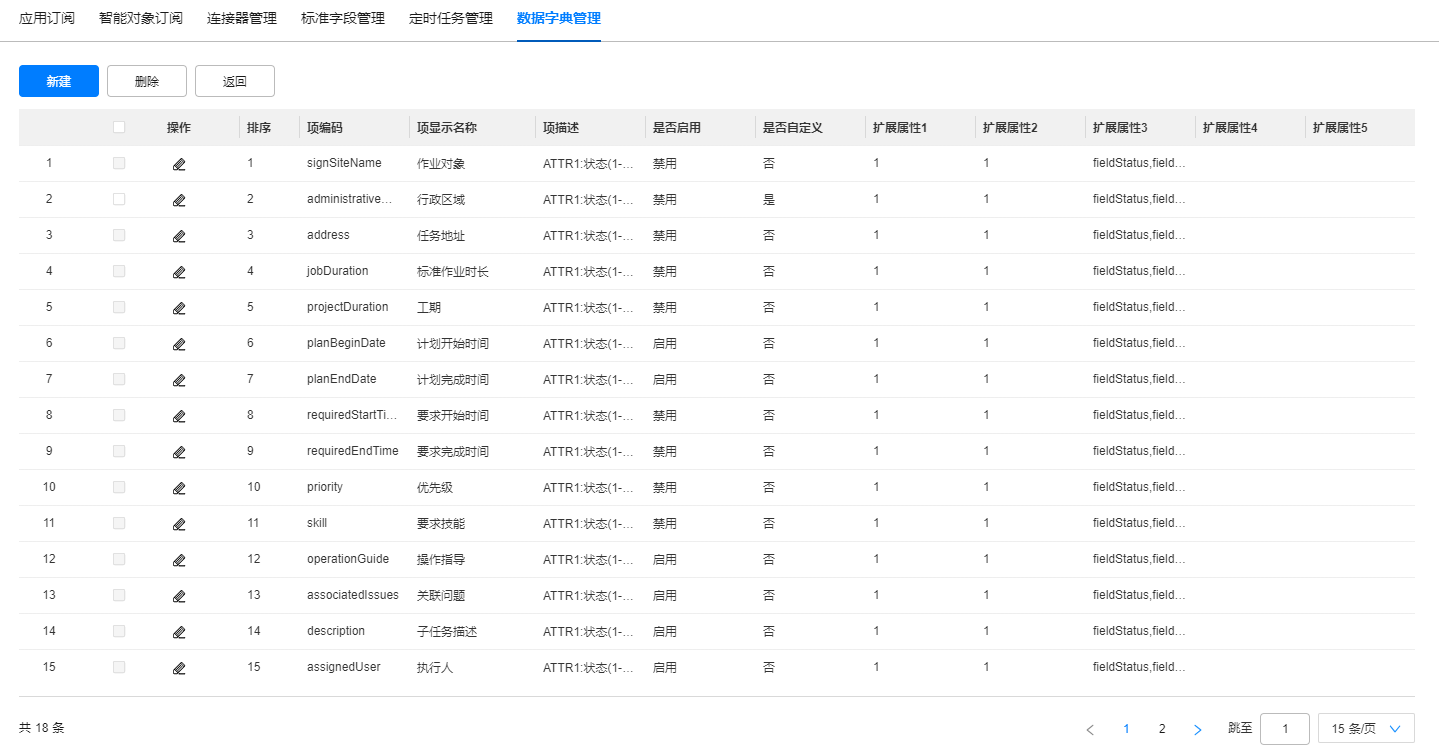
Task: Toggle the select-all header checkbox
Action: [119, 127]
